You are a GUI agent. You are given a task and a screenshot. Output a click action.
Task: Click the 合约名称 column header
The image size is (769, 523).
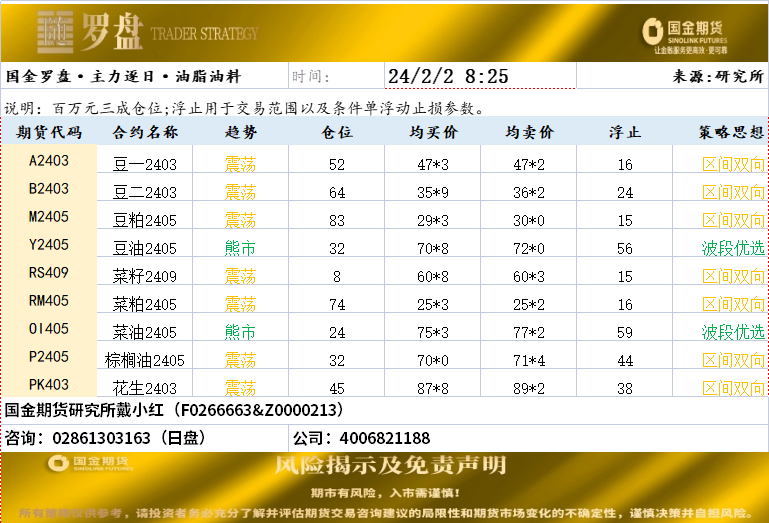(x=145, y=132)
